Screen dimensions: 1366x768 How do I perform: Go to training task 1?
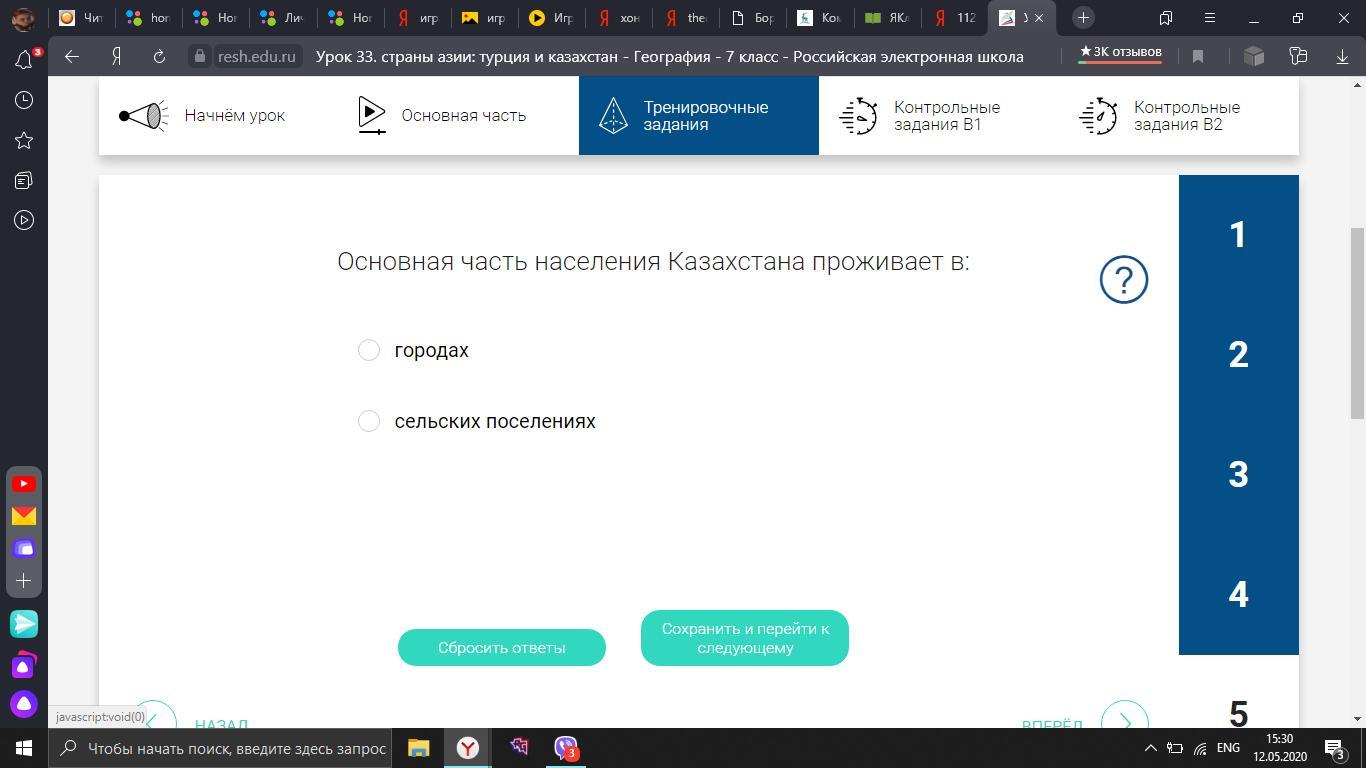pos(1239,235)
